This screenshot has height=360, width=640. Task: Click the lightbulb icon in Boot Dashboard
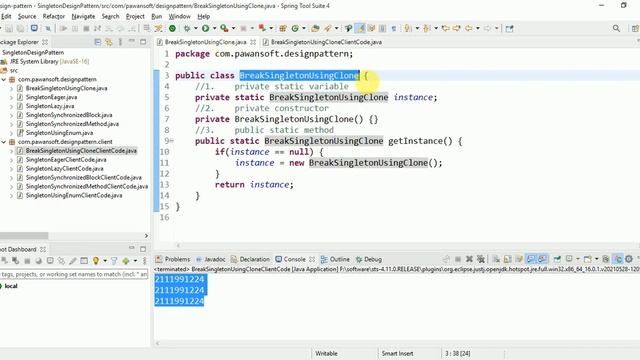click(x=96, y=260)
